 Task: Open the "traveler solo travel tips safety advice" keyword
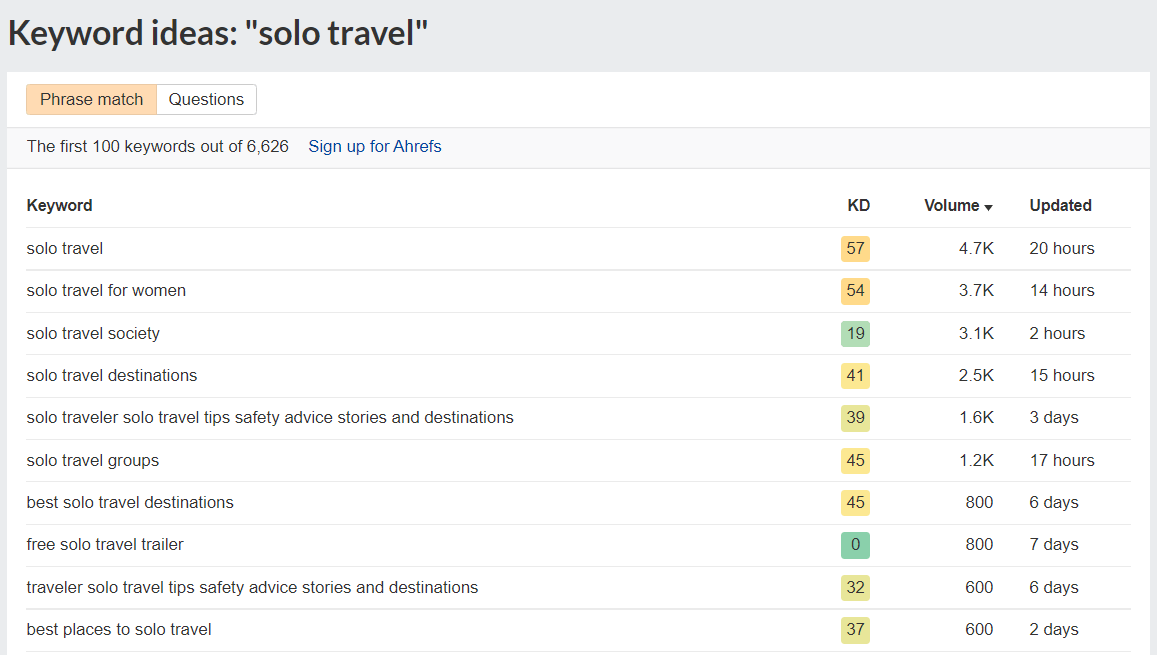pos(252,587)
